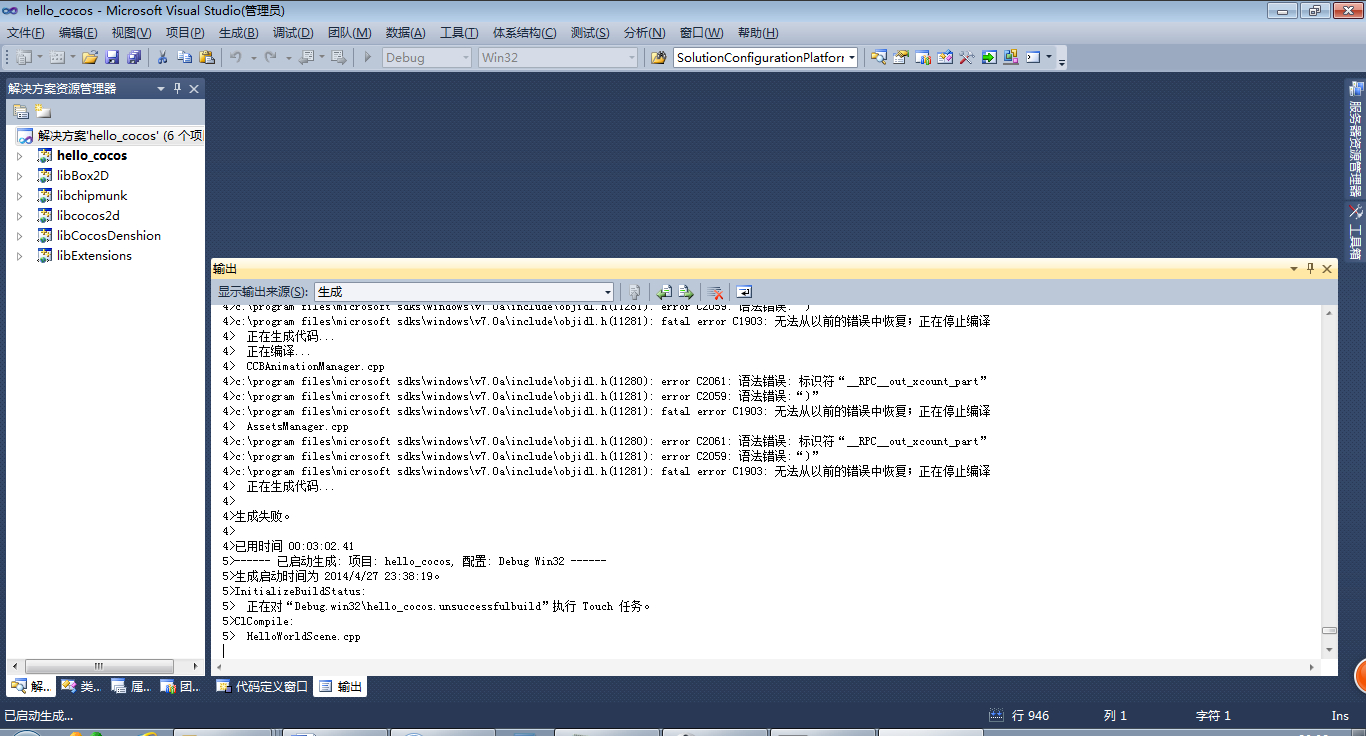Open Solution Explorer window position dropdown arrow

(161, 88)
